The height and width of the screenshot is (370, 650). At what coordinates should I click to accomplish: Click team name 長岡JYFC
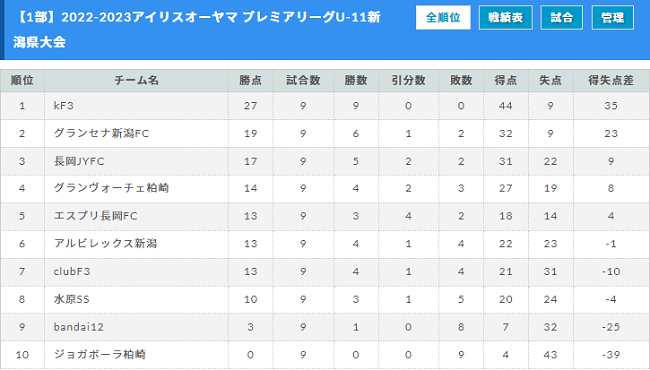79,161
